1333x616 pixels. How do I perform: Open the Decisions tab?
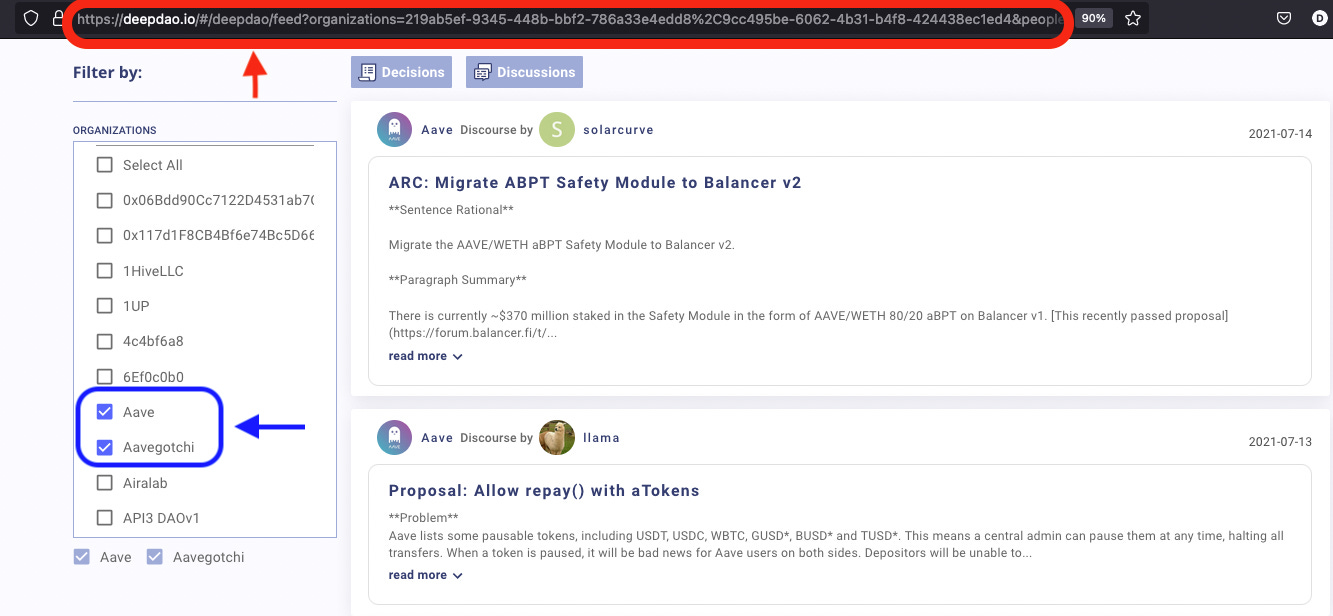(402, 72)
